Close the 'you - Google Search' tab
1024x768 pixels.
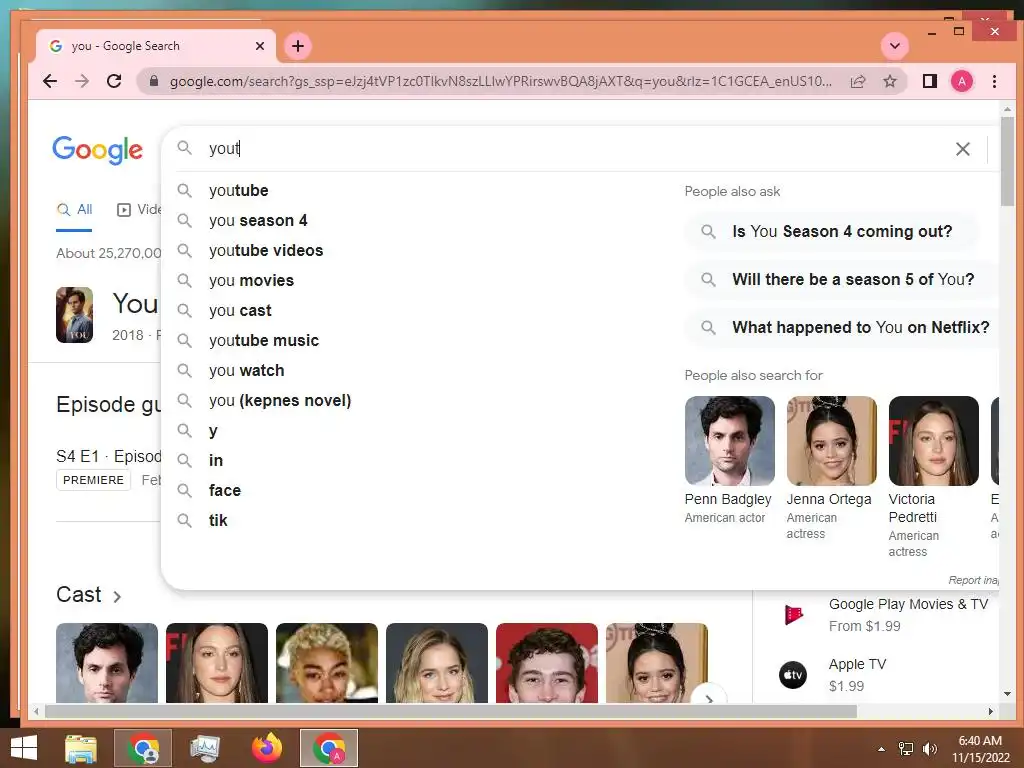tap(259, 46)
